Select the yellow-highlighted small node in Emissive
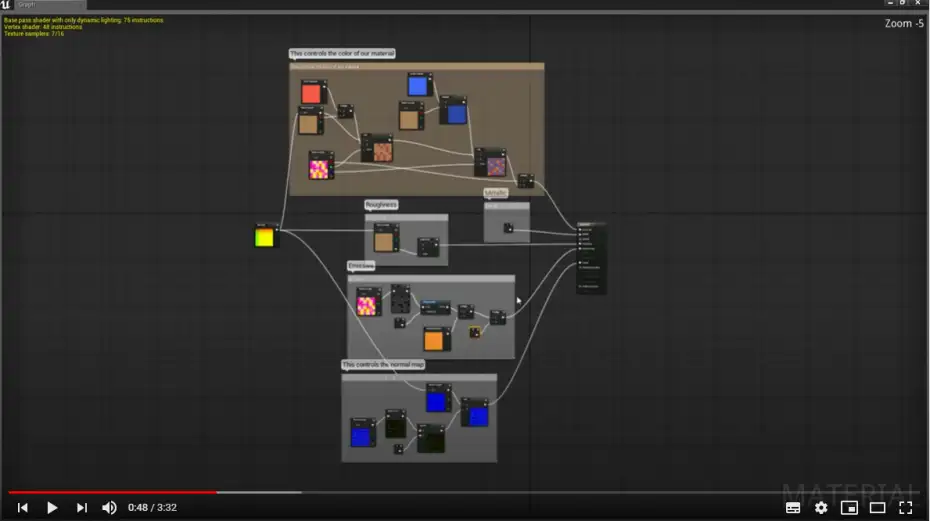Image resolution: width=930 pixels, height=521 pixels. 474,332
